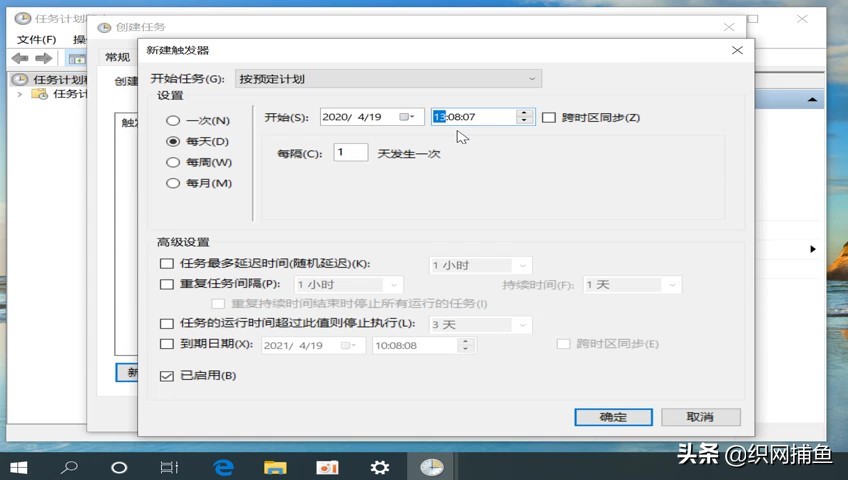The width and height of the screenshot is (848, 480).
Task: Open the 开始任务 按预定计划 dropdown
Action: [x=388, y=79]
